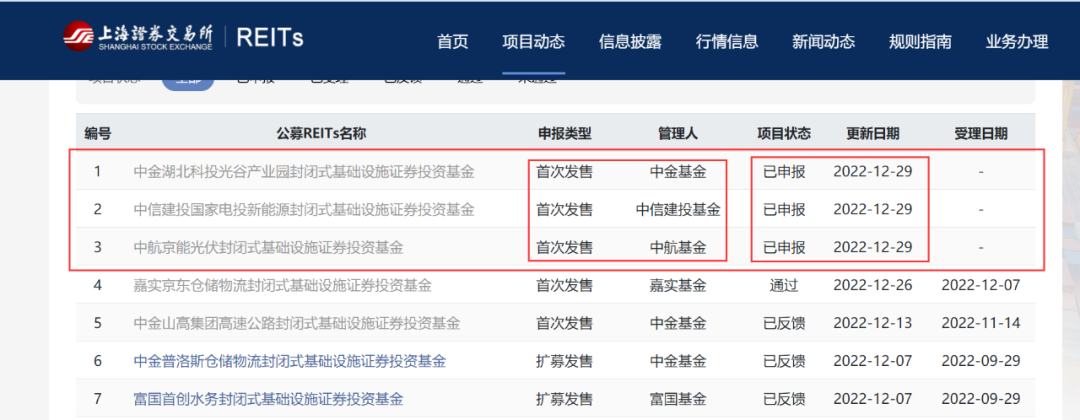This screenshot has width=1080, height=420.
Task: Open 中金山高集团高速公路 fund link
Action: [x=297, y=323]
